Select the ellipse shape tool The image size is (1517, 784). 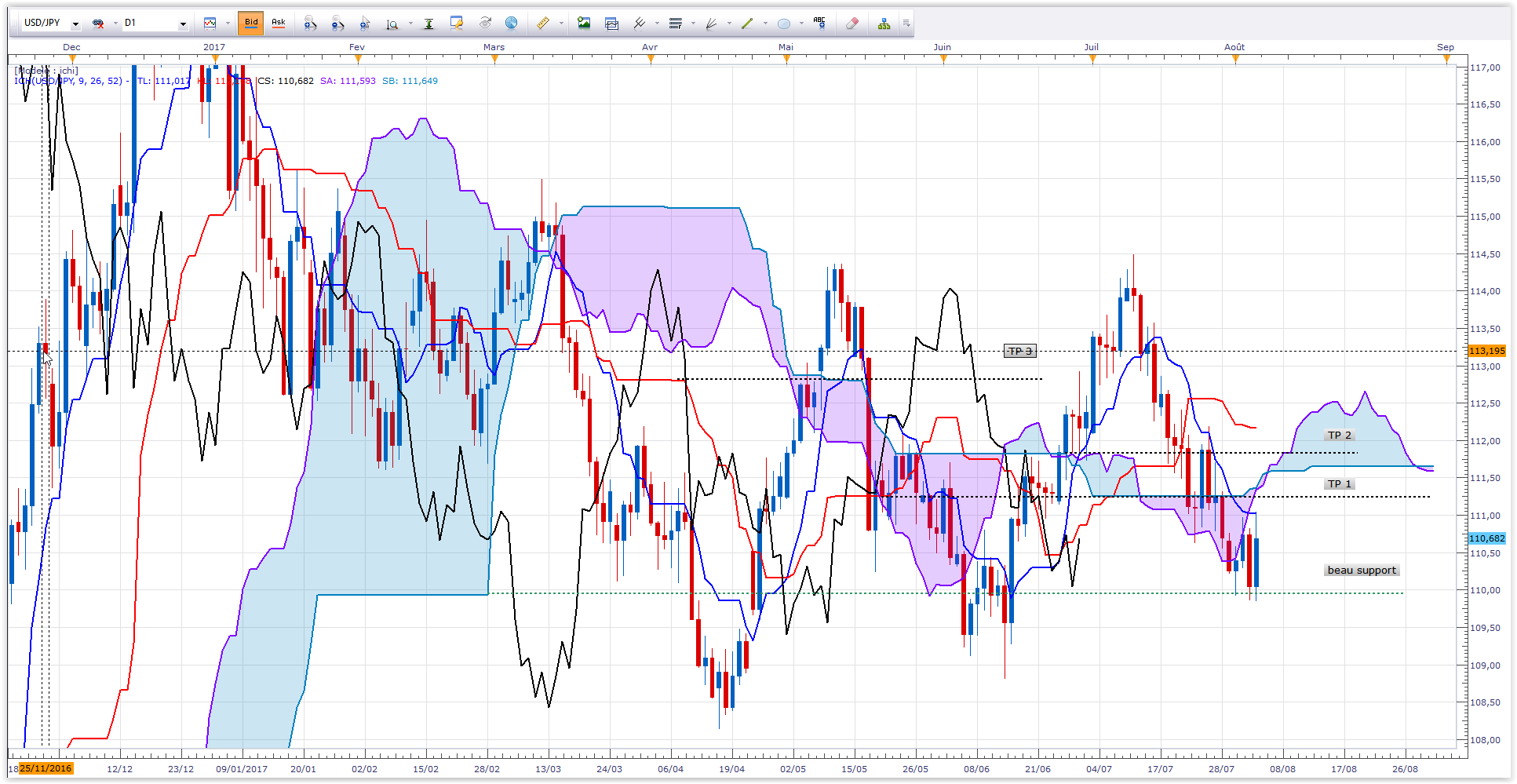click(783, 24)
